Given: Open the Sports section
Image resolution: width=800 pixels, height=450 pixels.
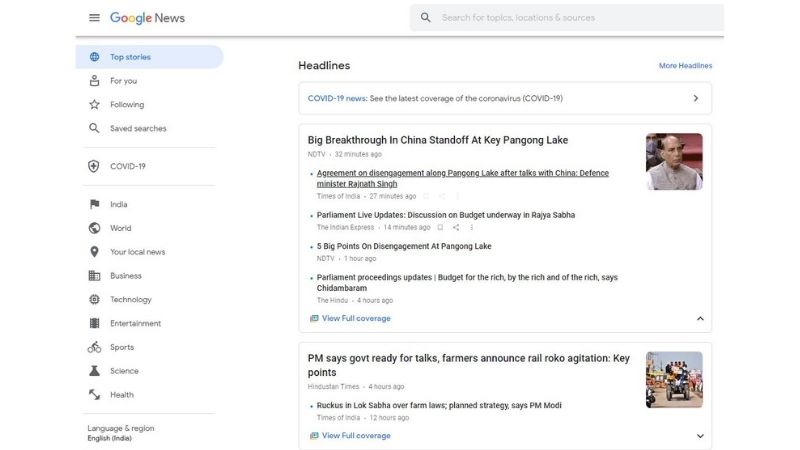Looking at the screenshot, I should (122, 347).
